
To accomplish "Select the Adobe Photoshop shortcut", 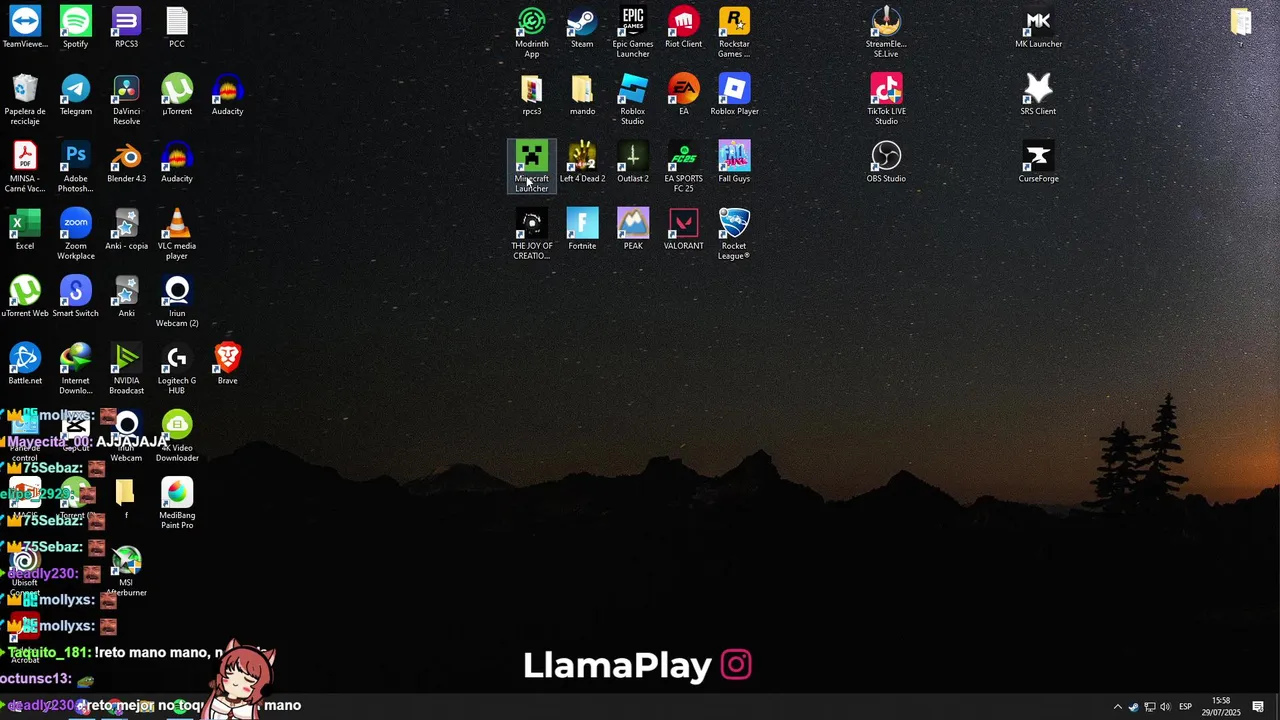I will click(x=76, y=167).
